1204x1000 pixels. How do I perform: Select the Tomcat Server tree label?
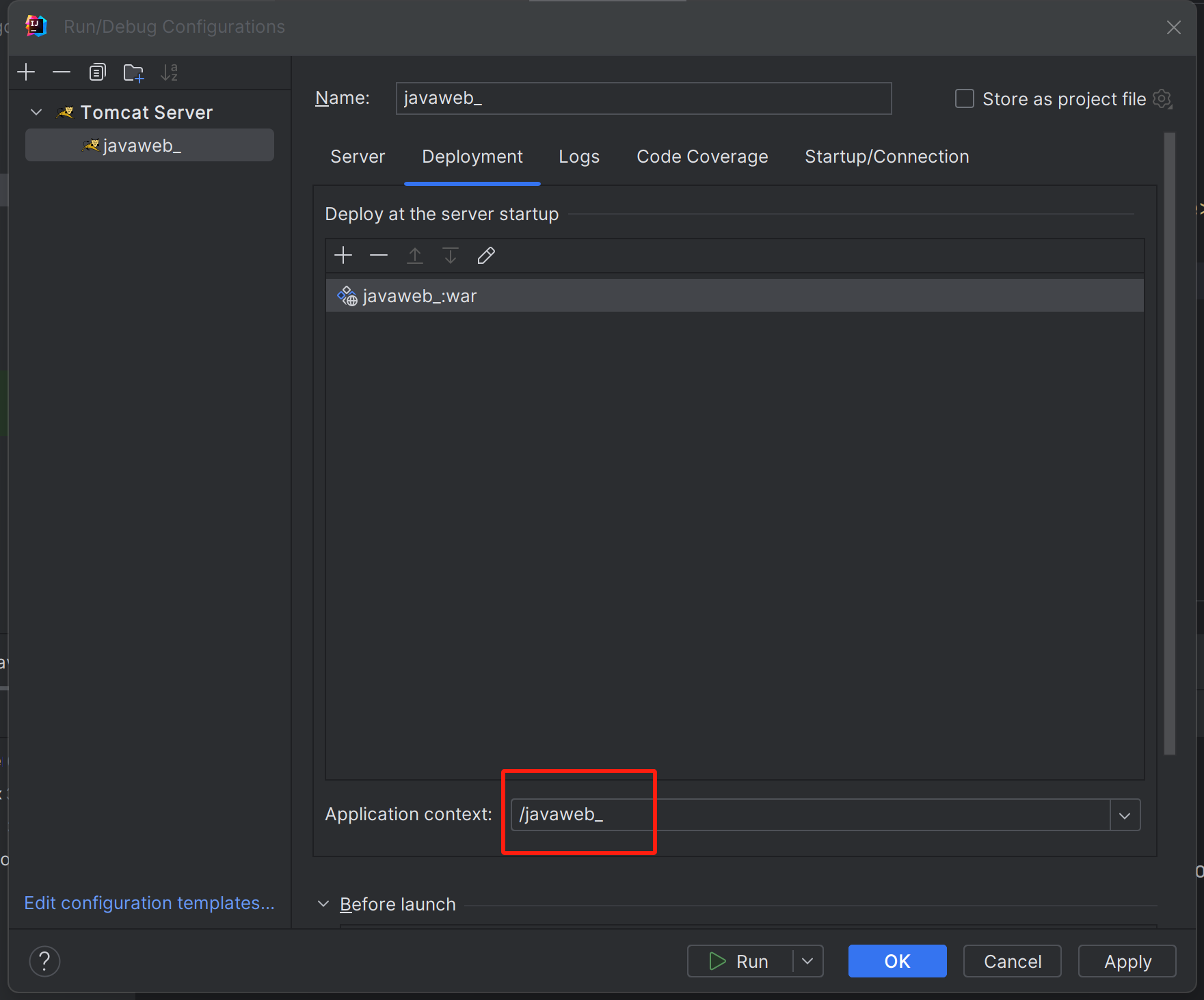point(146,113)
